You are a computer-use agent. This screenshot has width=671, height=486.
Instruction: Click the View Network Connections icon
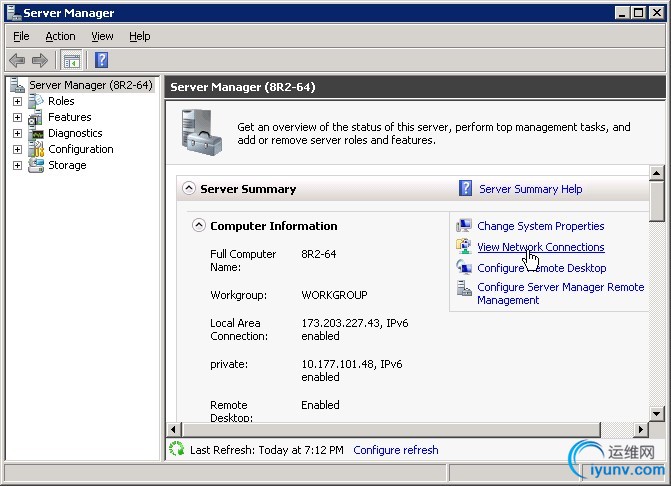[464, 246]
